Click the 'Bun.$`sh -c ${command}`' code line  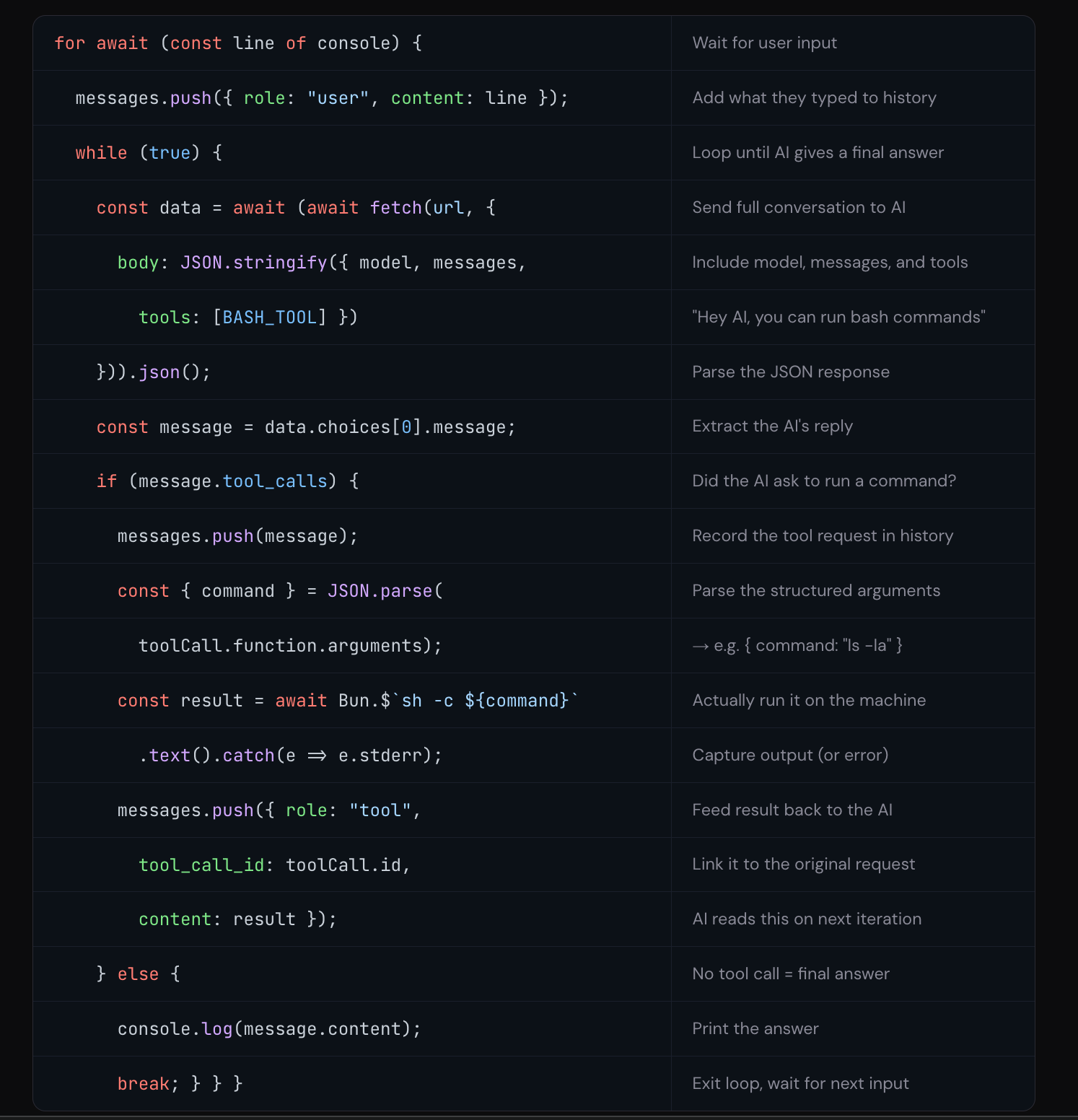[x=348, y=701]
